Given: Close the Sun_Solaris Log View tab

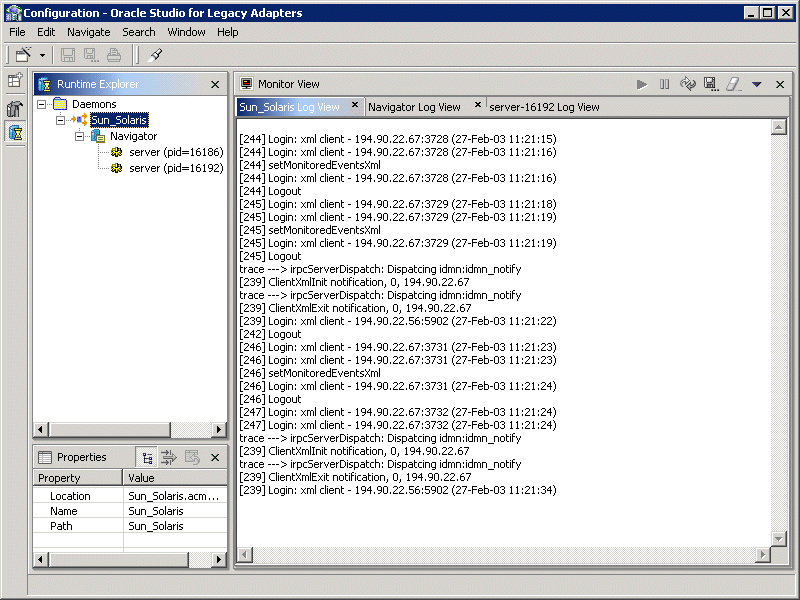Looking at the screenshot, I should click(x=355, y=105).
